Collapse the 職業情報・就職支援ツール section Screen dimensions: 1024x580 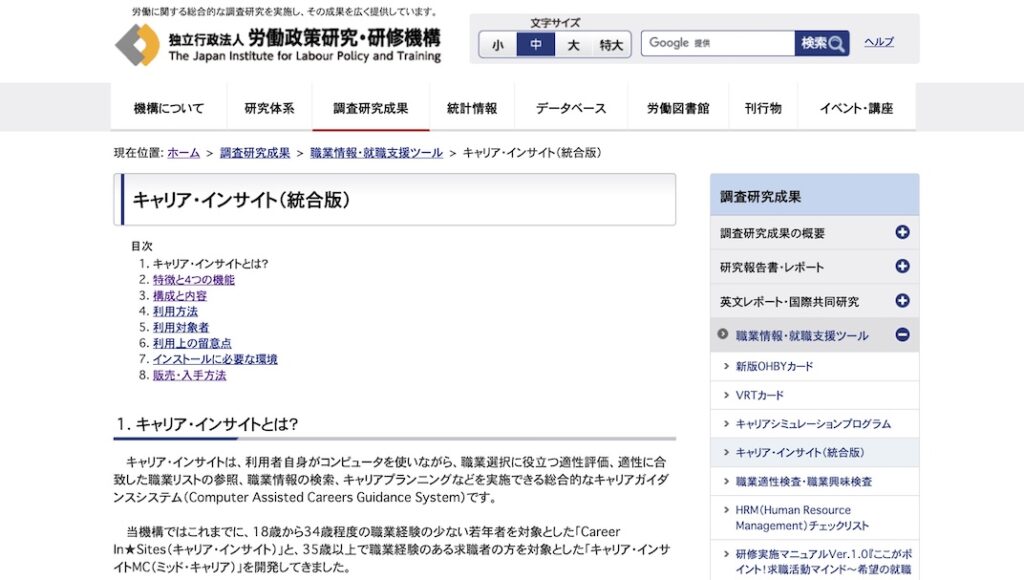click(x=903, y=334)
